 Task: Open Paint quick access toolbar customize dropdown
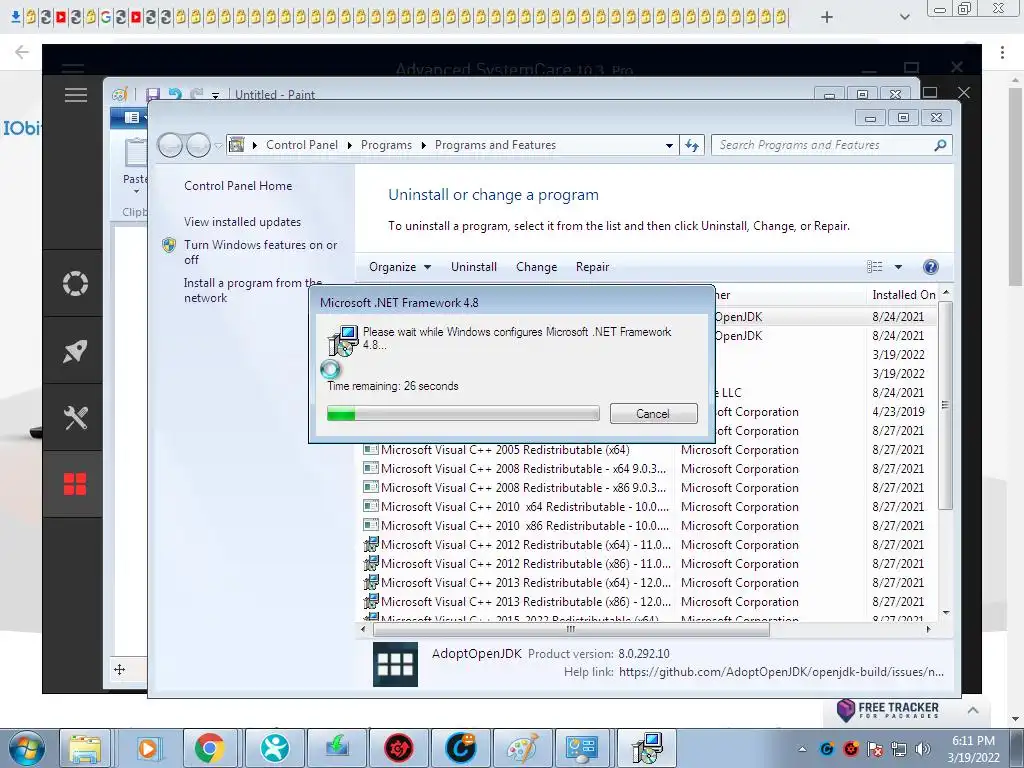[x=216, y=95]
